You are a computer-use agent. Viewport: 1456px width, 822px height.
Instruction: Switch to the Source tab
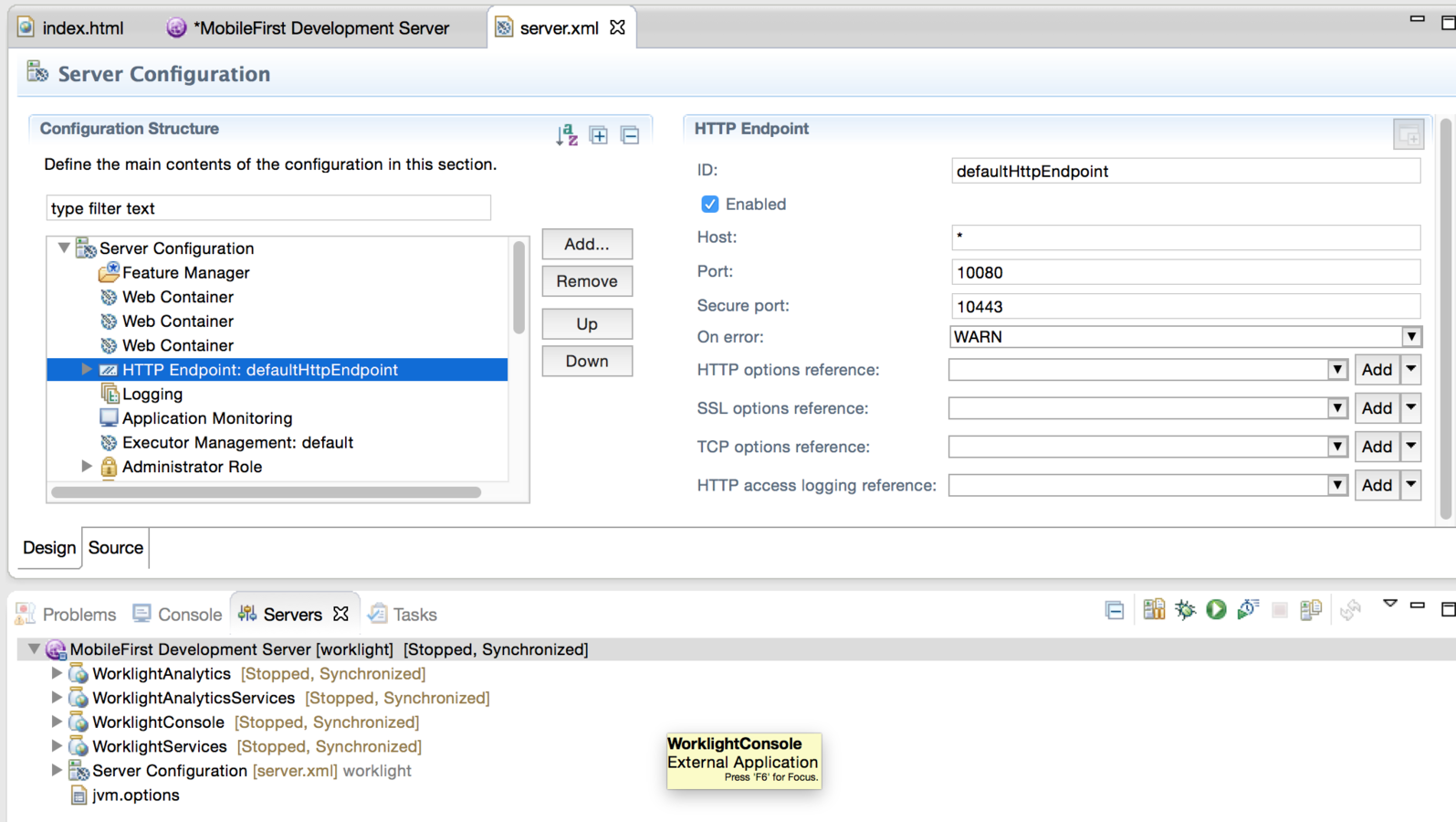(x=116, y=547)
